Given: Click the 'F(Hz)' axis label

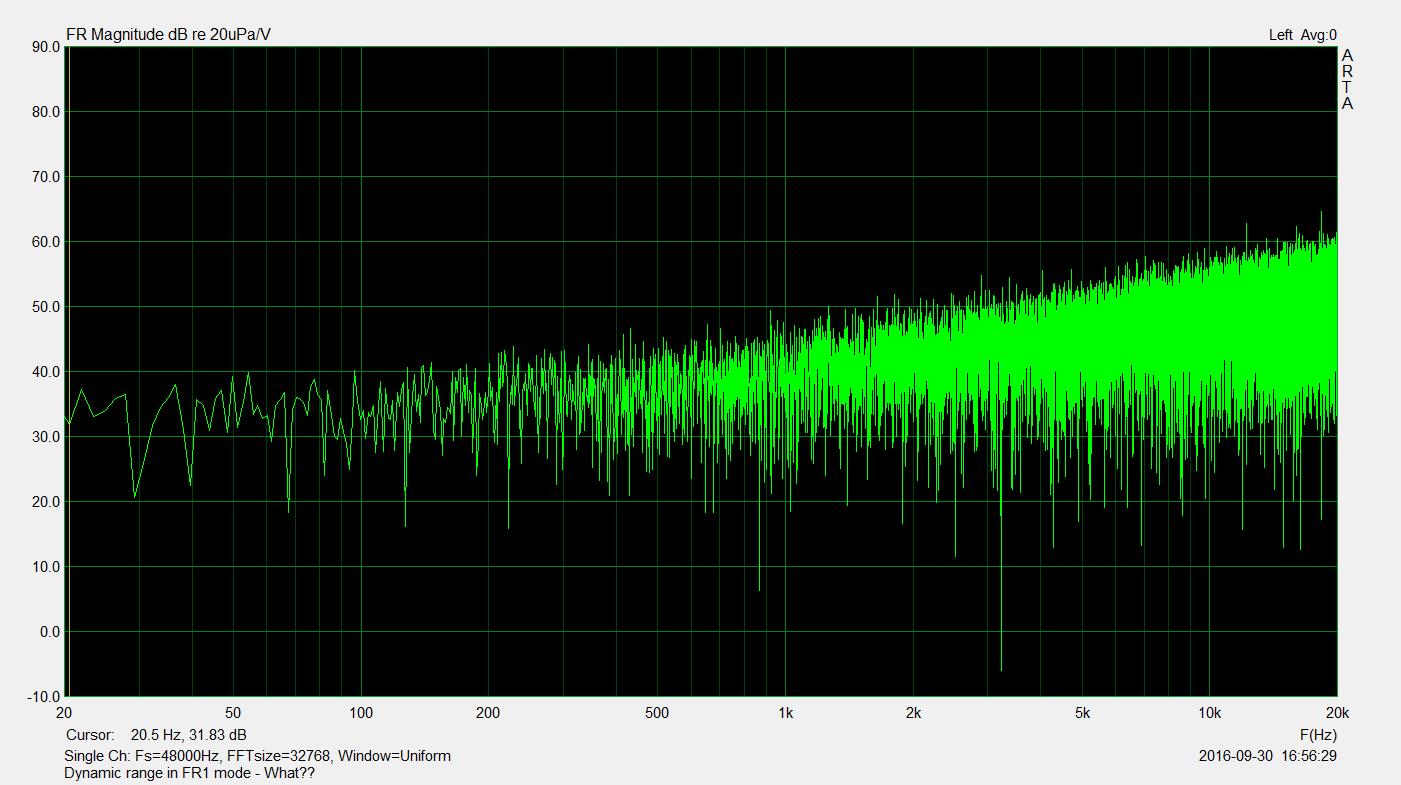Looking at the screenshot, I should click(x=1318, y=735).
